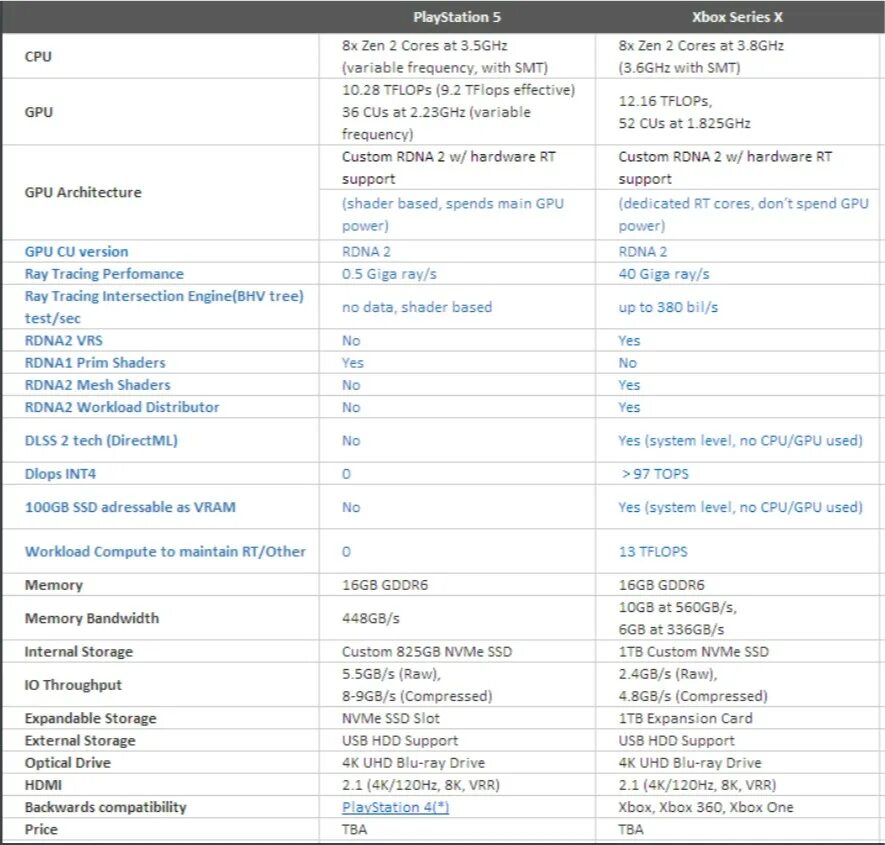Image resolution: width=885 pixels, height=845 pixels.
Task: Click the 448GB/s cell
Action: point(370,618)
